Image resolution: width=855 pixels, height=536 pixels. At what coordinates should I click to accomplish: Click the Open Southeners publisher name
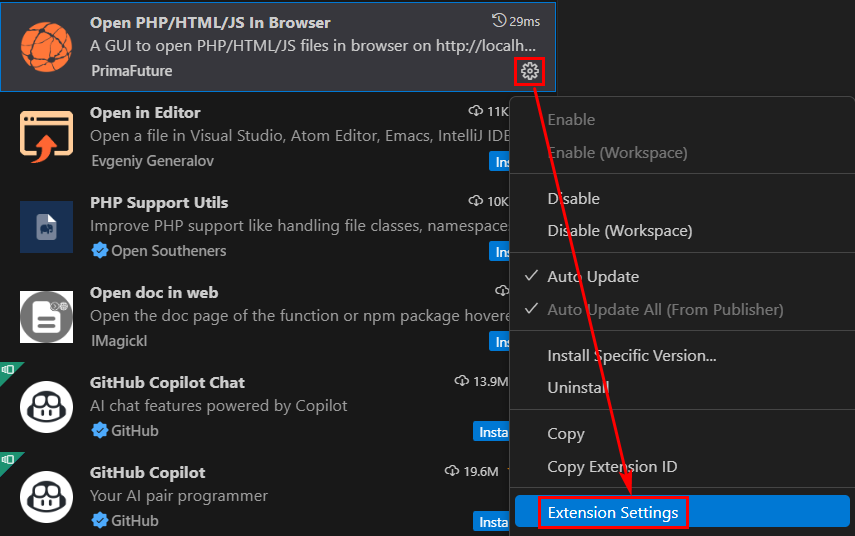[168, 251]
